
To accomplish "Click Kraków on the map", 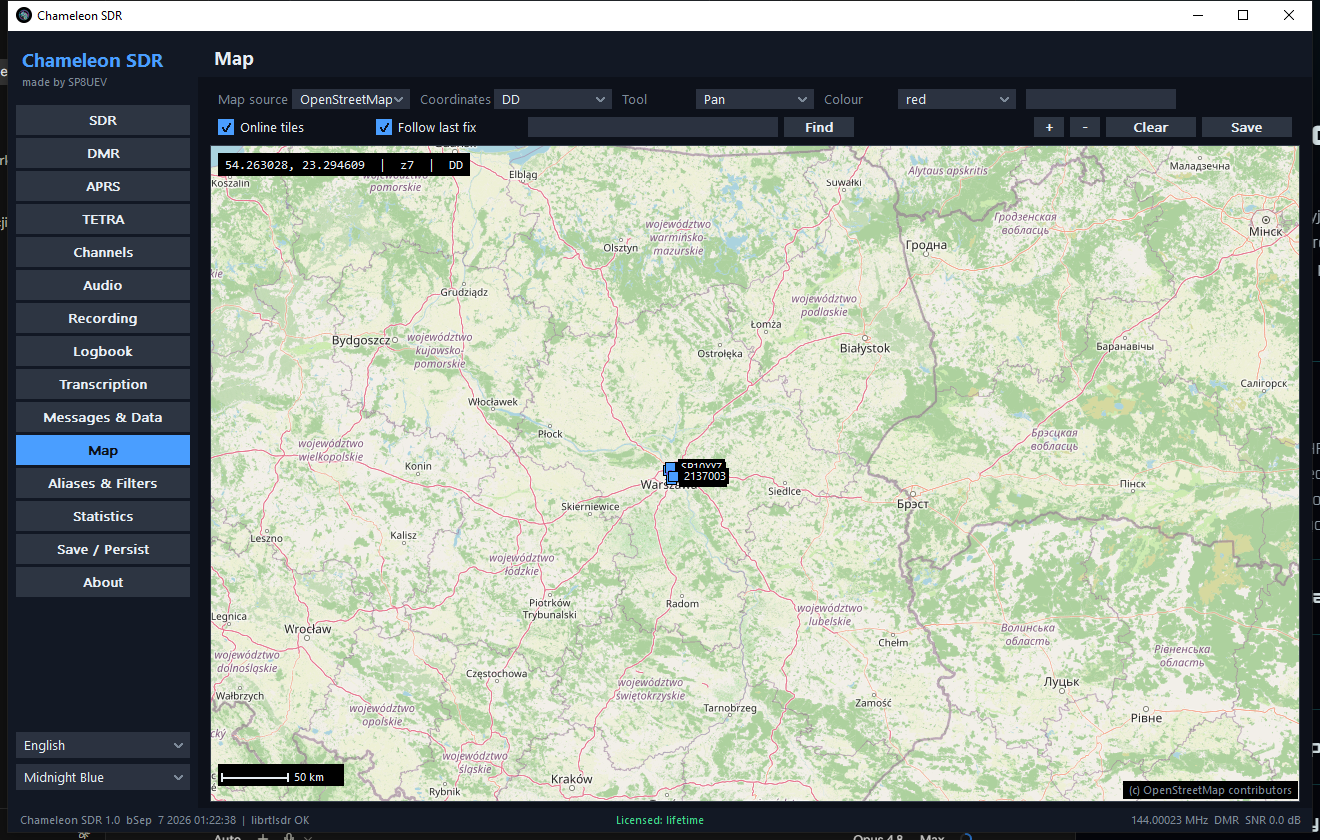I will (571, 779).
